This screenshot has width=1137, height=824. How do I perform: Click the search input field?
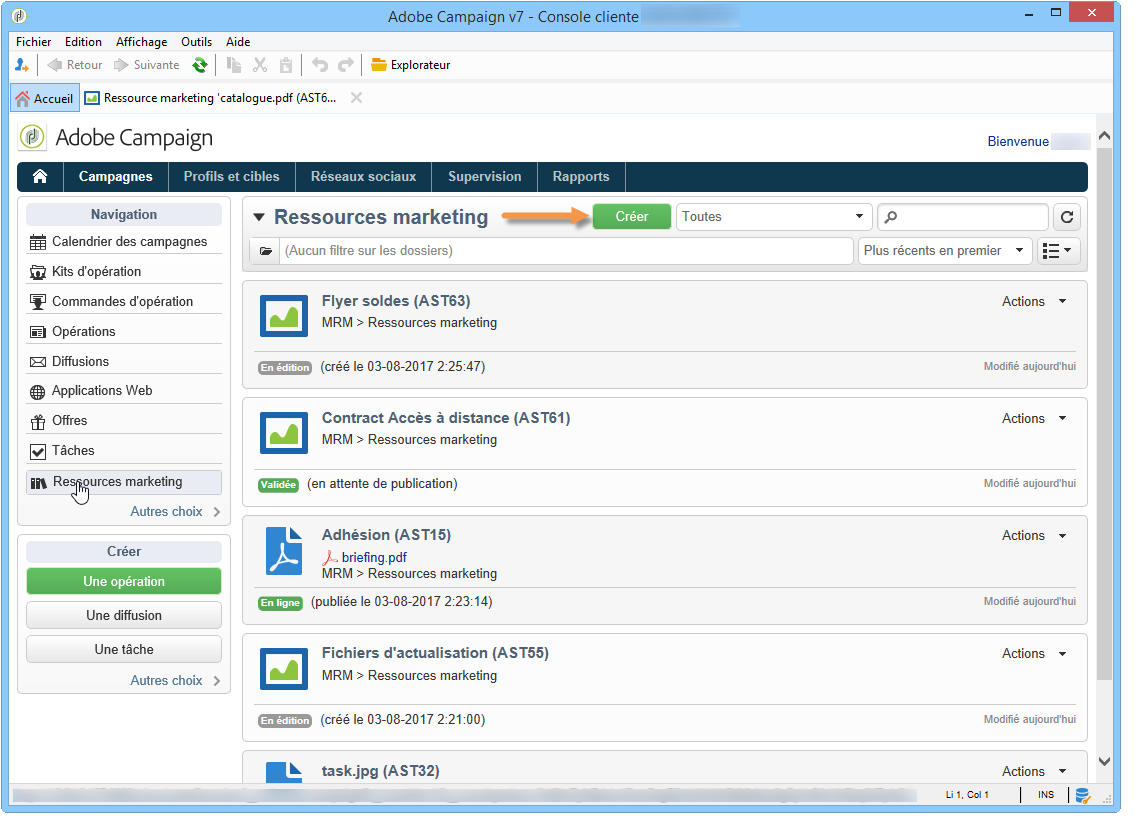point(963,217)
